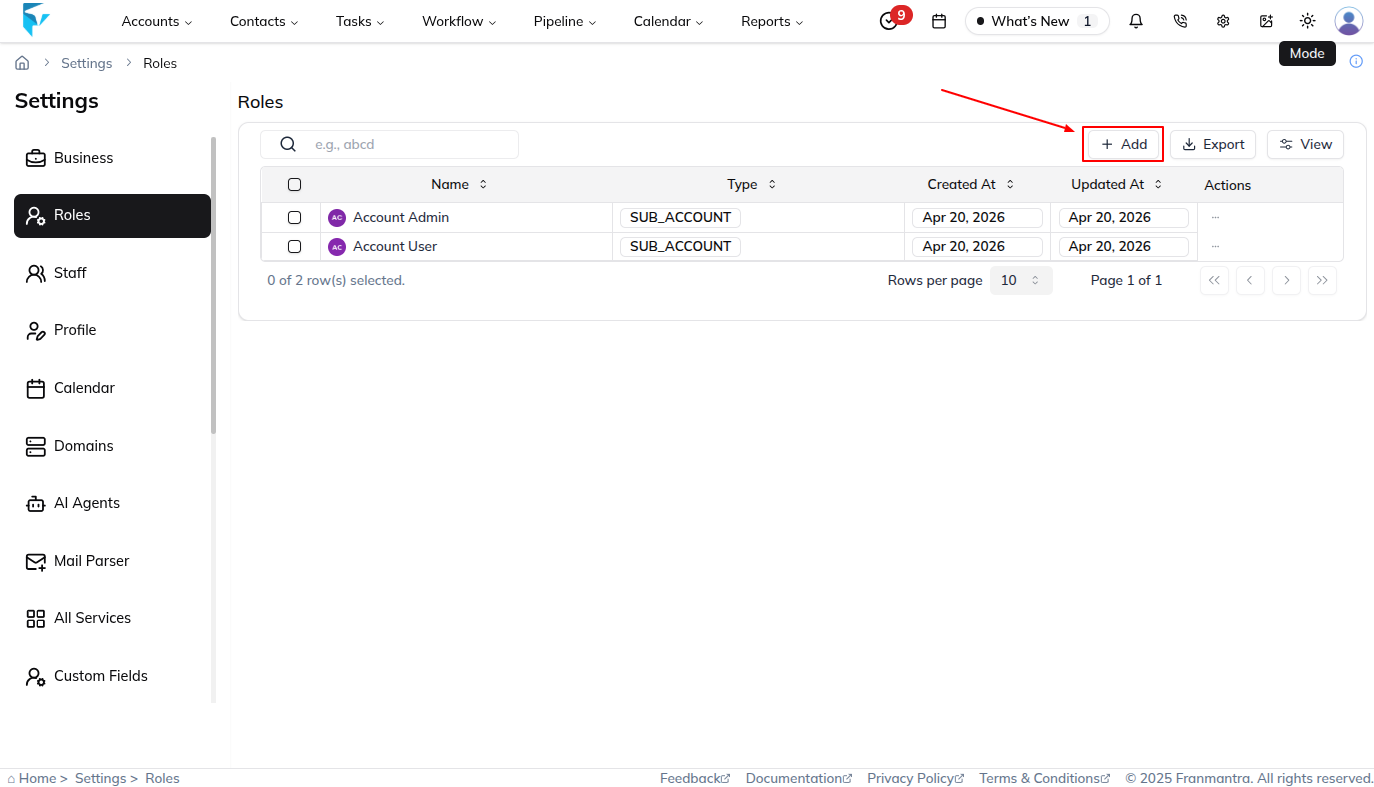Image resolution: width=1374 pixels, height=787 pixels.
Task: Expand the Contacts menu
Action: (x=264, y=21)
